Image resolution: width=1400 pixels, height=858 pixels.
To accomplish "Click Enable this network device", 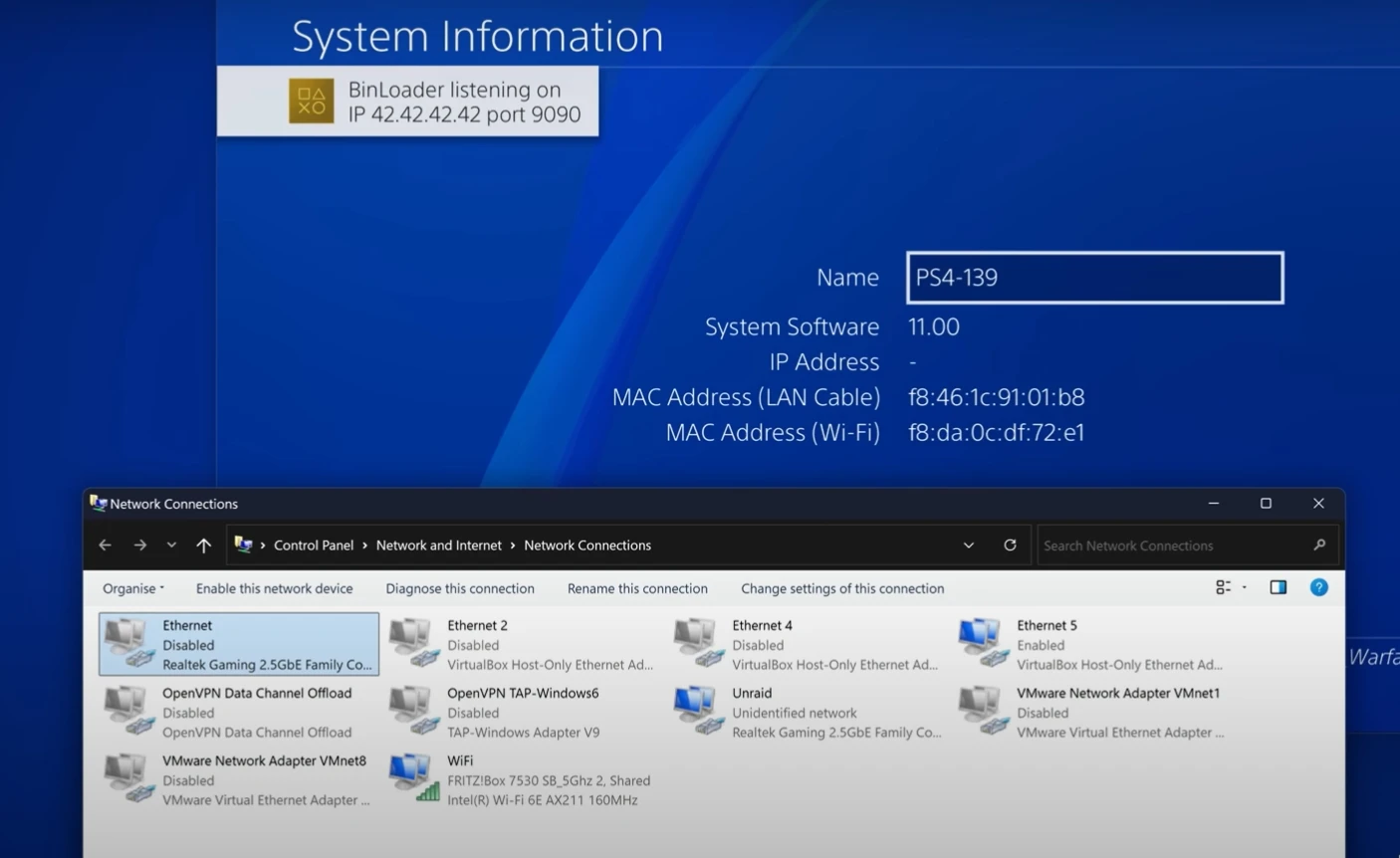I will point(274,588).
